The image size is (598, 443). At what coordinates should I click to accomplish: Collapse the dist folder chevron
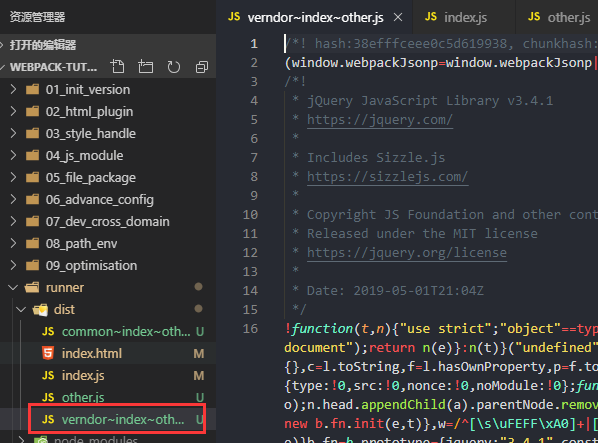(x=21, y=310)
